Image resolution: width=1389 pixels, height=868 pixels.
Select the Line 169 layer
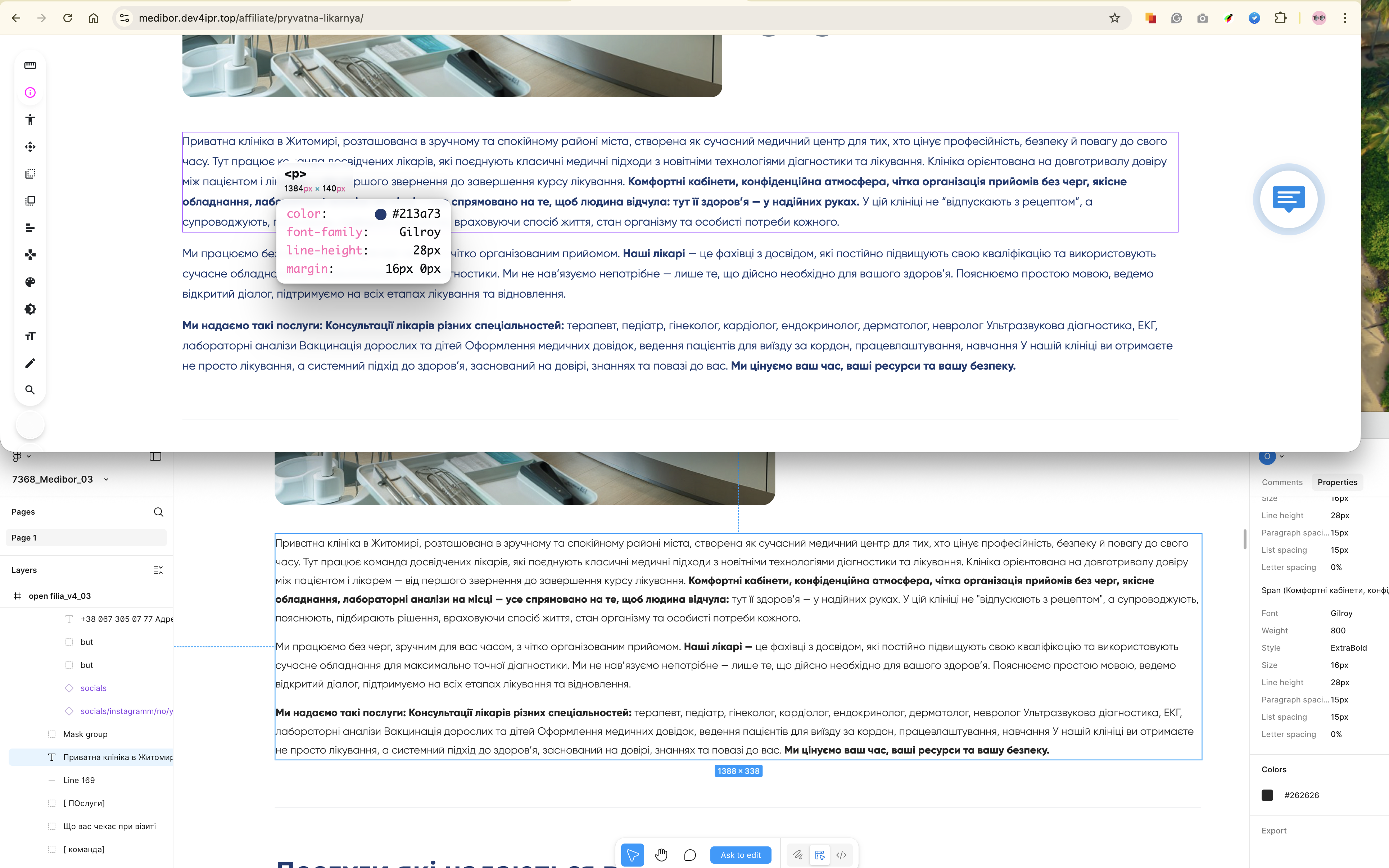79,780
